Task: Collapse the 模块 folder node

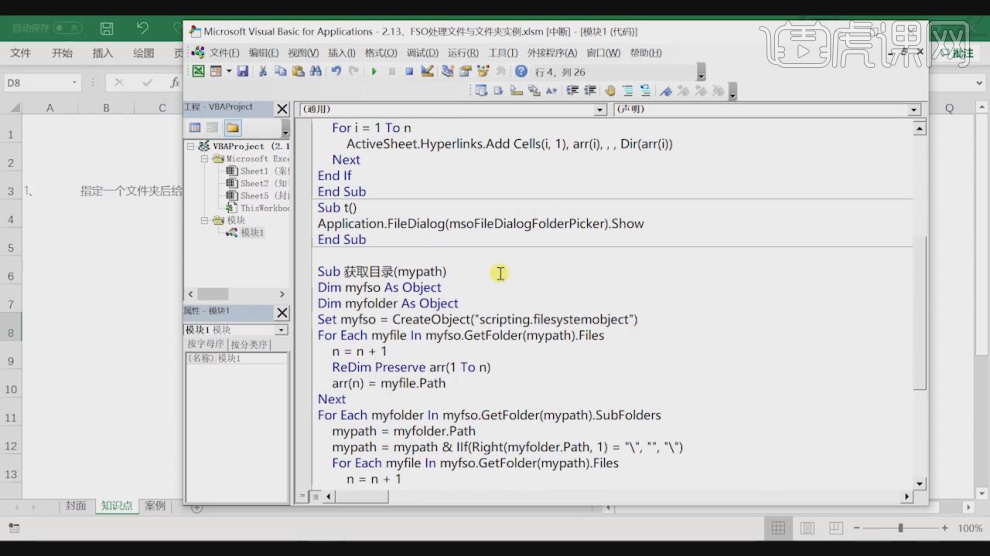Action: pos(205,220)
